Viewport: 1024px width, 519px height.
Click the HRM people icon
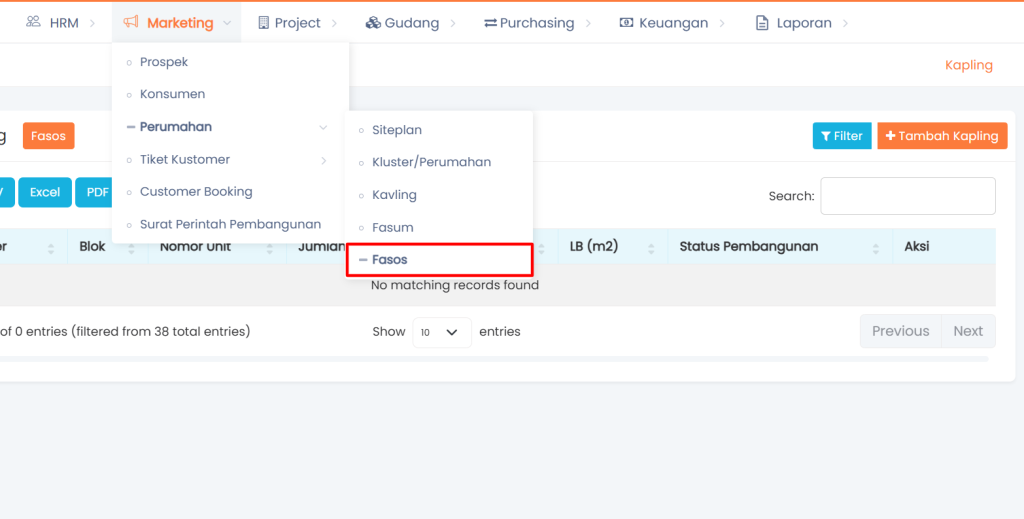coord(34,22)
